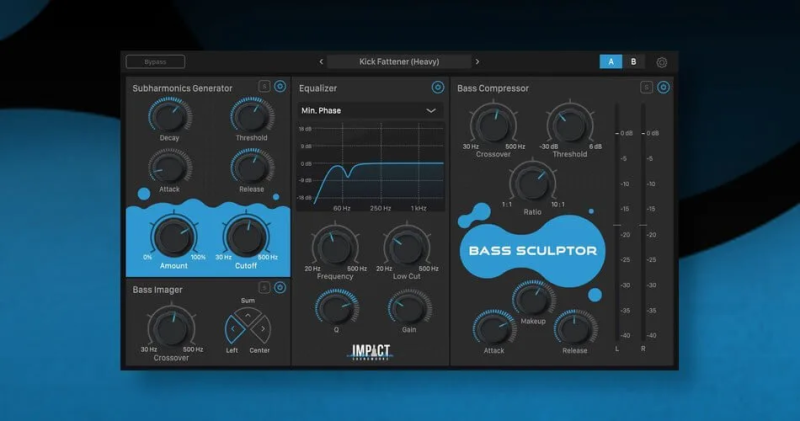Click the "60 Hz" graph axis label
Image resolution: width=800 pixels, height=421 pixels.
tap(342, 208)
